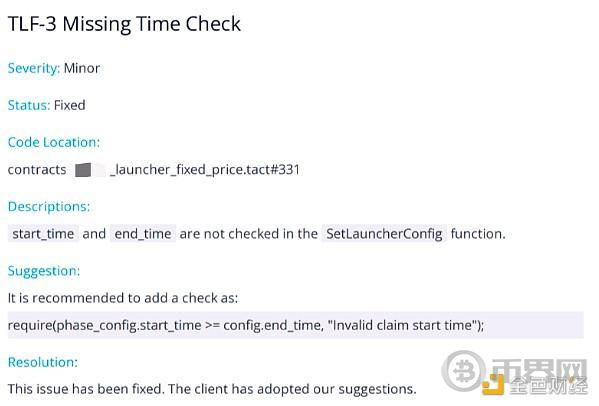Select the SetLauncherConfig code tag
The width and height of the screenshot is (599, 406).
point(384,233)
